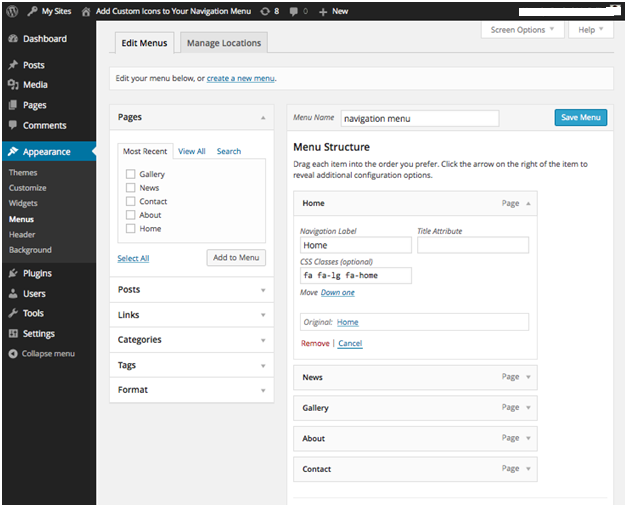Image resolution: width=625 pixels, height=507 pixels.
Task: Click the Move Down one link
Action: [x=338, y=293]
